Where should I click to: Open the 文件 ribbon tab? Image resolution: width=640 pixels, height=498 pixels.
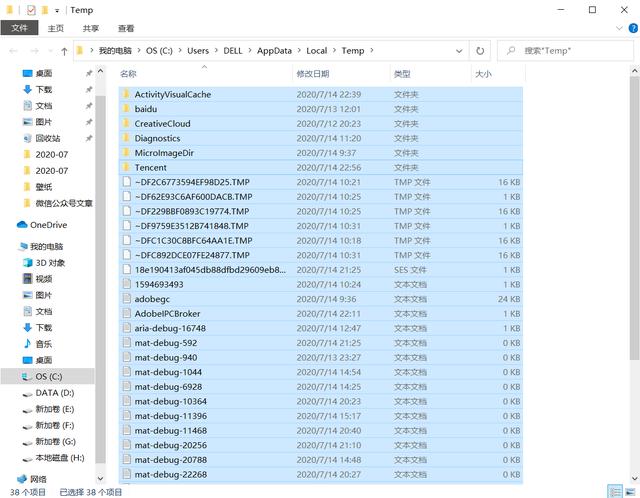[19, 28]
